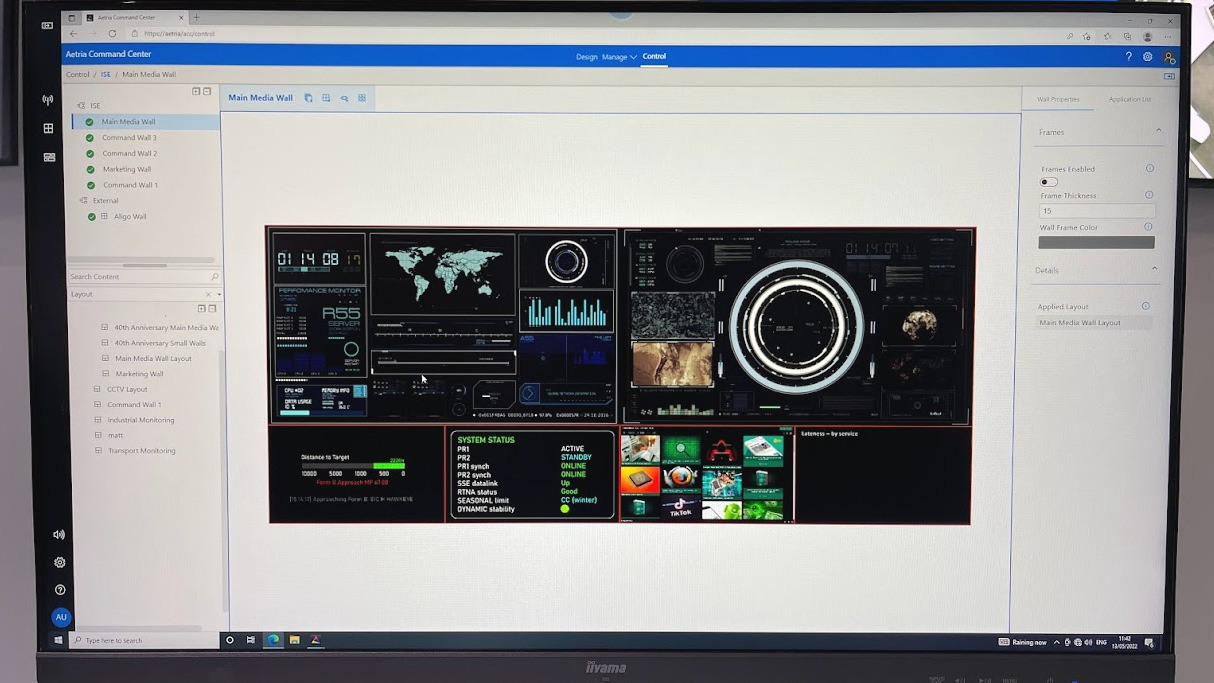
Task: Open the settings gear in left sidebar
Action: (60, 563)
